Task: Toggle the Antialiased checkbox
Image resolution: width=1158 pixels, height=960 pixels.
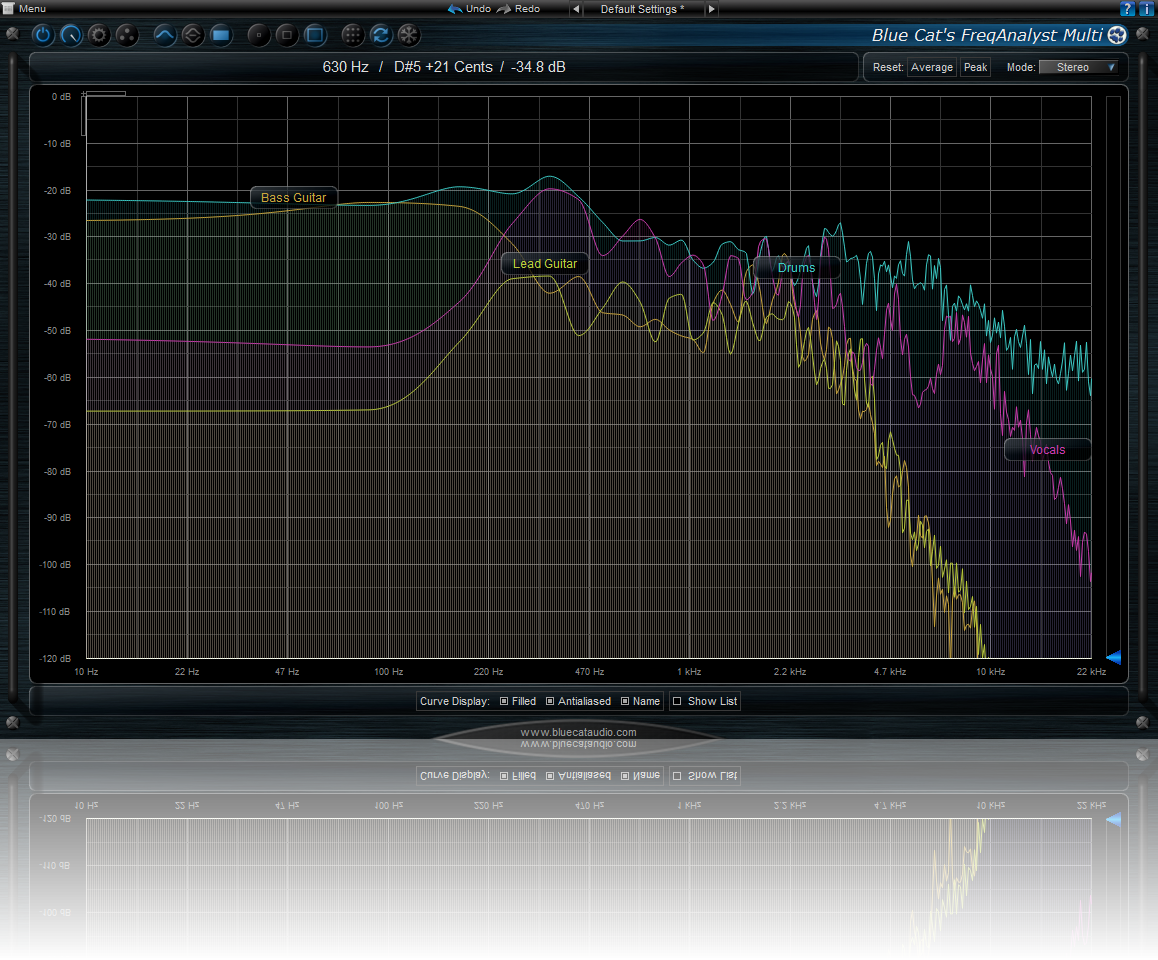Action: (x=550, y=702)
